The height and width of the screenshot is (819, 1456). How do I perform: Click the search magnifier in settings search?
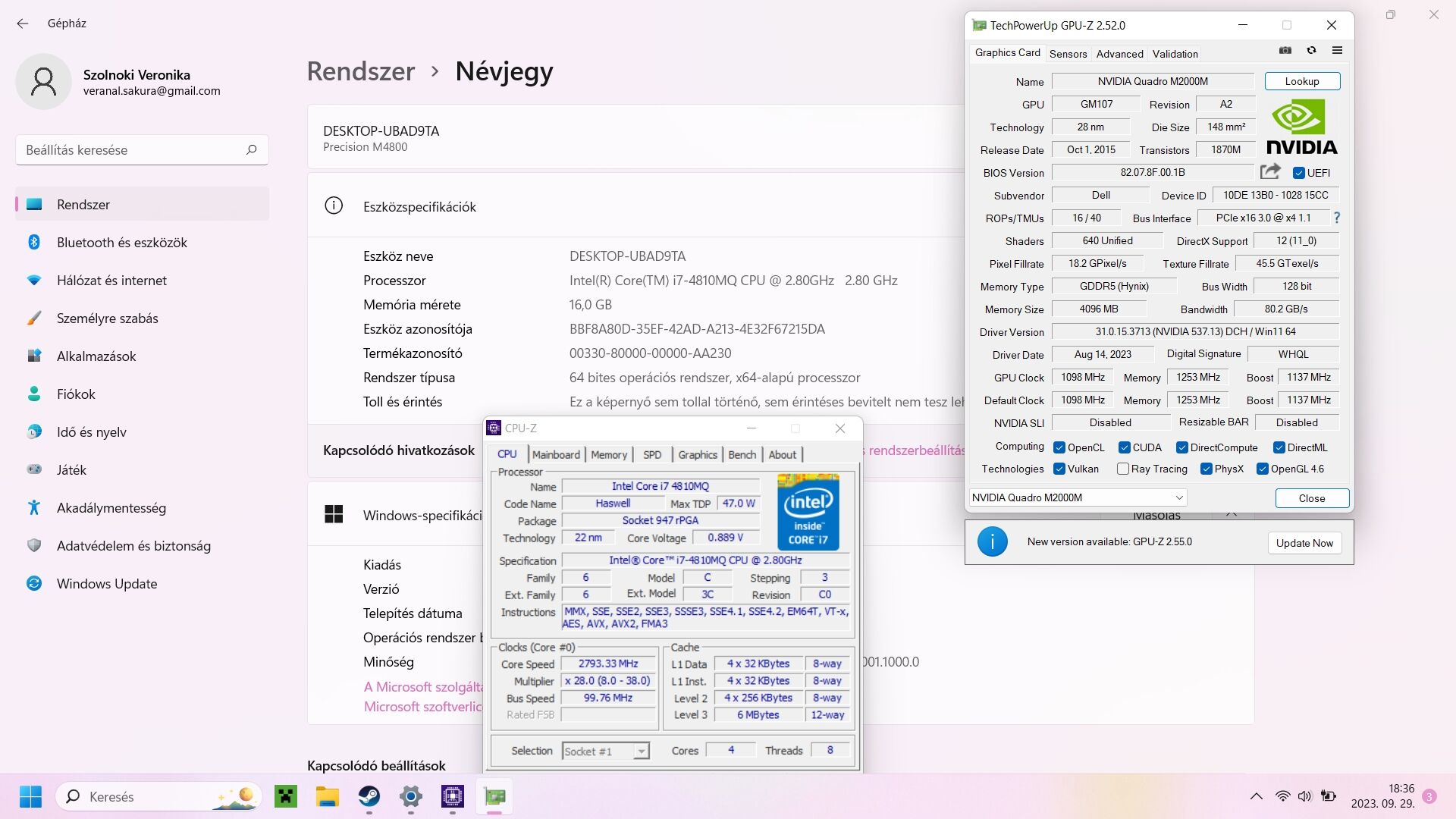252,149
